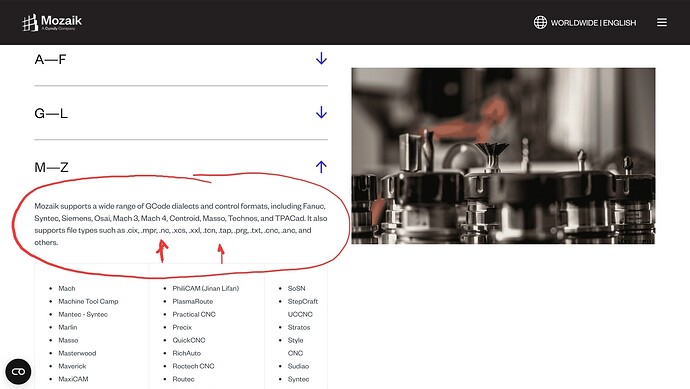This screenshot has height=389, width=690.
Task: Click the PhiliCAM (Jinan Lifan) item
Action: coord(206,289)
